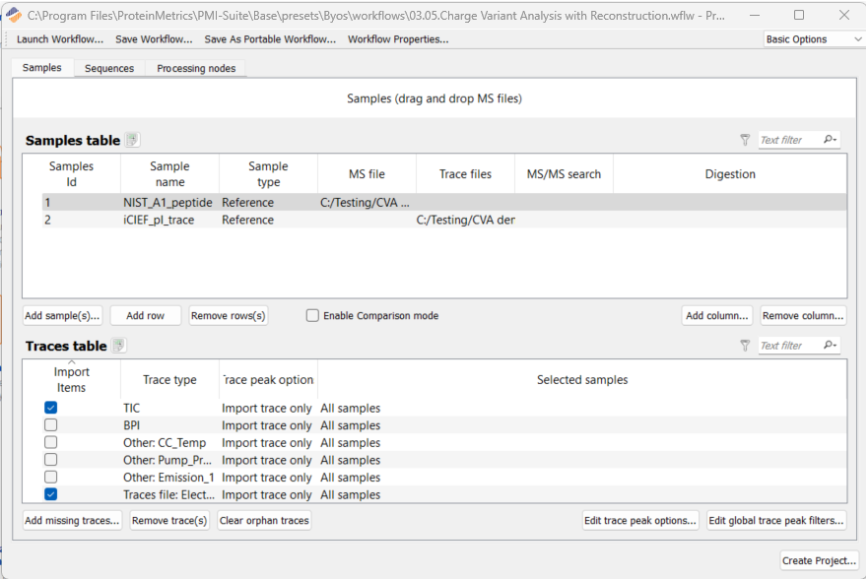The image size is (866, 579).
Task: Click Edit global trace peak filters... button
Action: click(776, 520)
